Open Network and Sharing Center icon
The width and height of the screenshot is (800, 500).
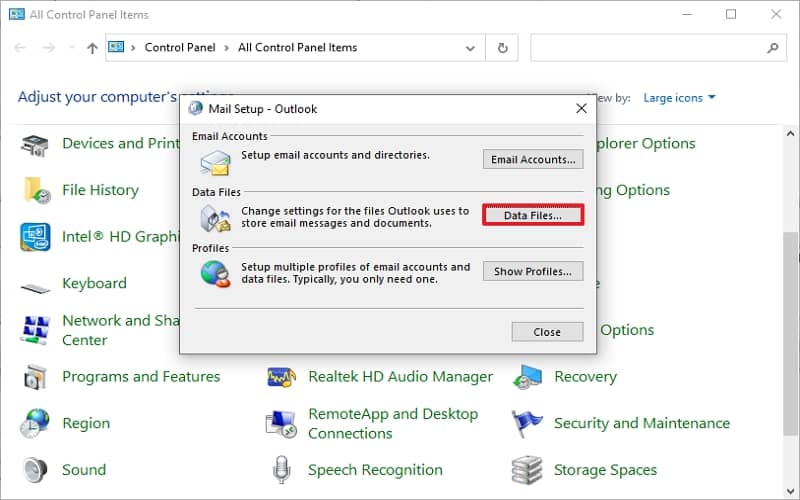[35, 330]
